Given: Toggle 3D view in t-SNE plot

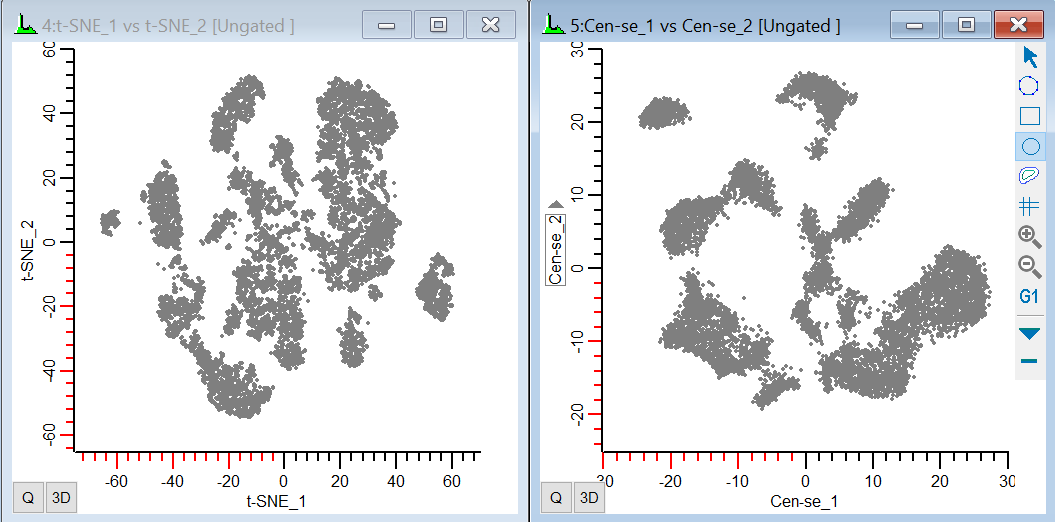Looking at the screenshot, I should (62, 497).
